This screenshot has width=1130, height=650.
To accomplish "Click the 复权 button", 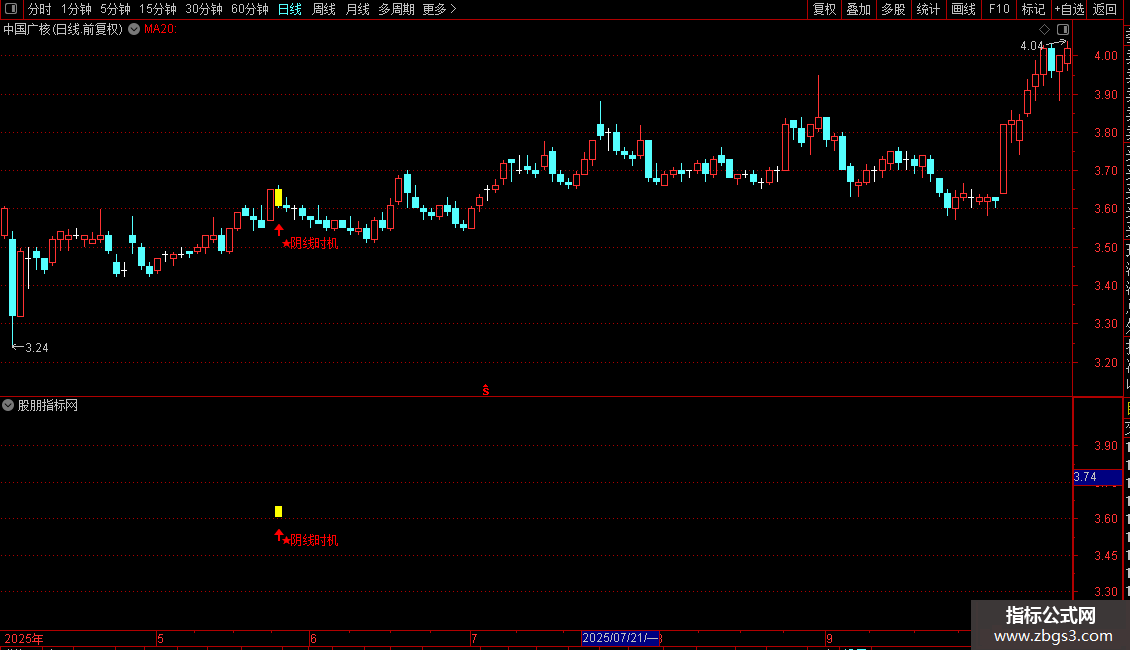I will click(x=824, y=9).
